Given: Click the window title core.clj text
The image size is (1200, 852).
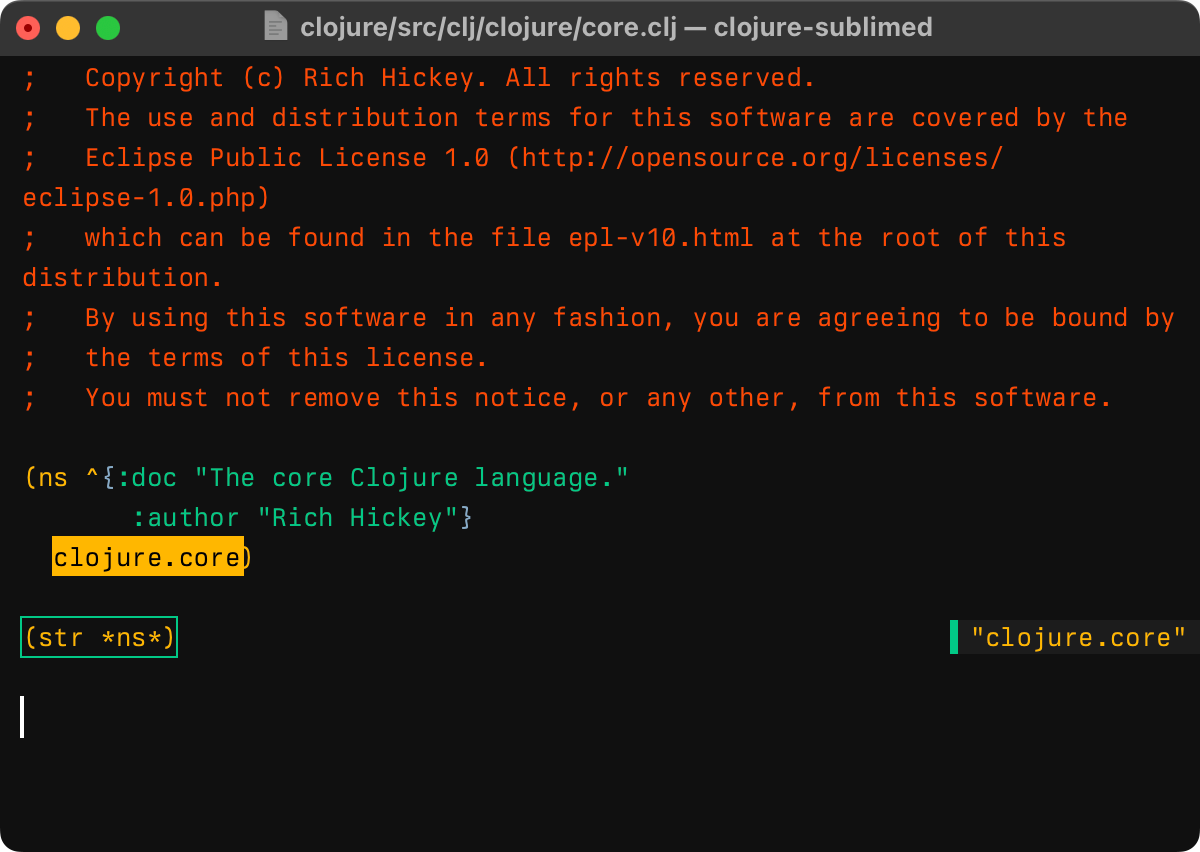Looking at the screenshot, I should point(616,27).
